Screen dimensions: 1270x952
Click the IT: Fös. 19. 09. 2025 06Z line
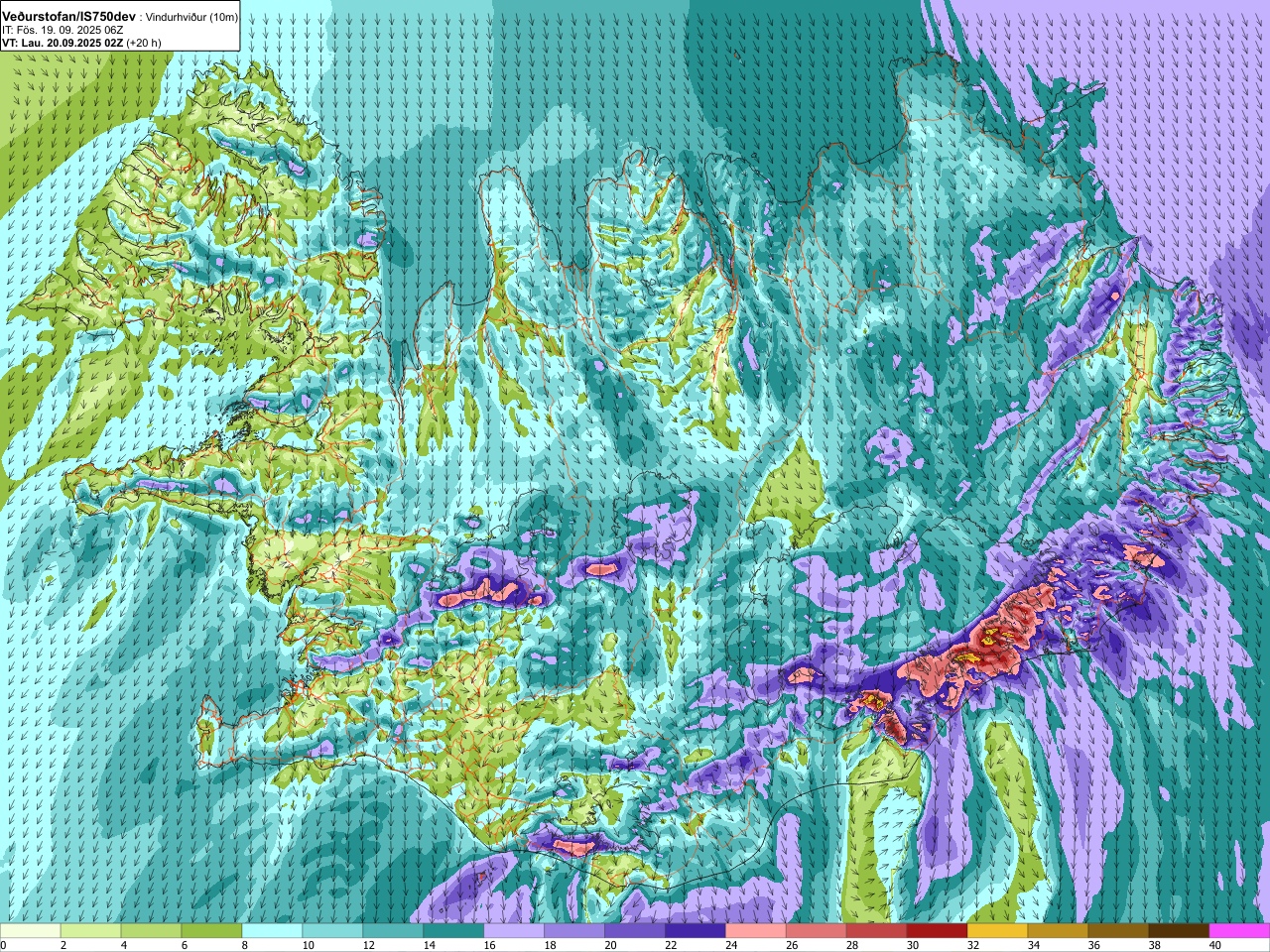coord(63,31)
